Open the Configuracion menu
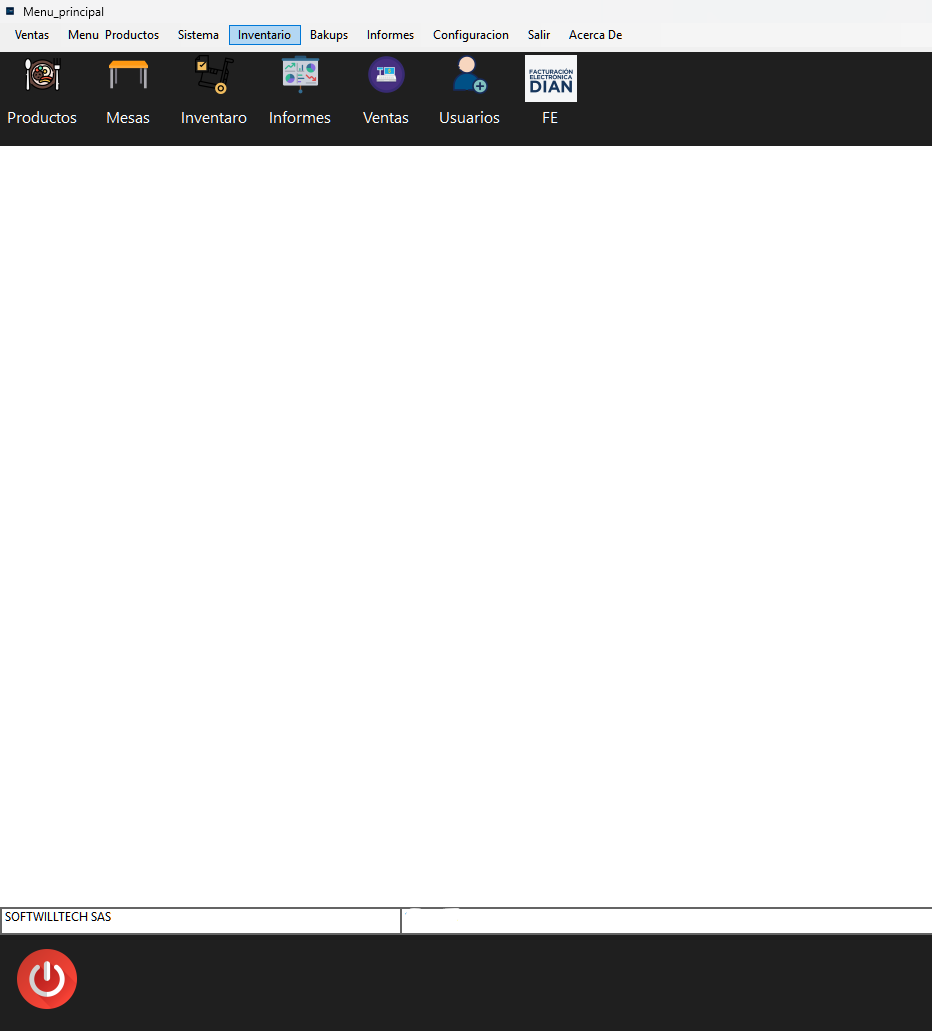The image size is (932, 1031). click(470, 35)
